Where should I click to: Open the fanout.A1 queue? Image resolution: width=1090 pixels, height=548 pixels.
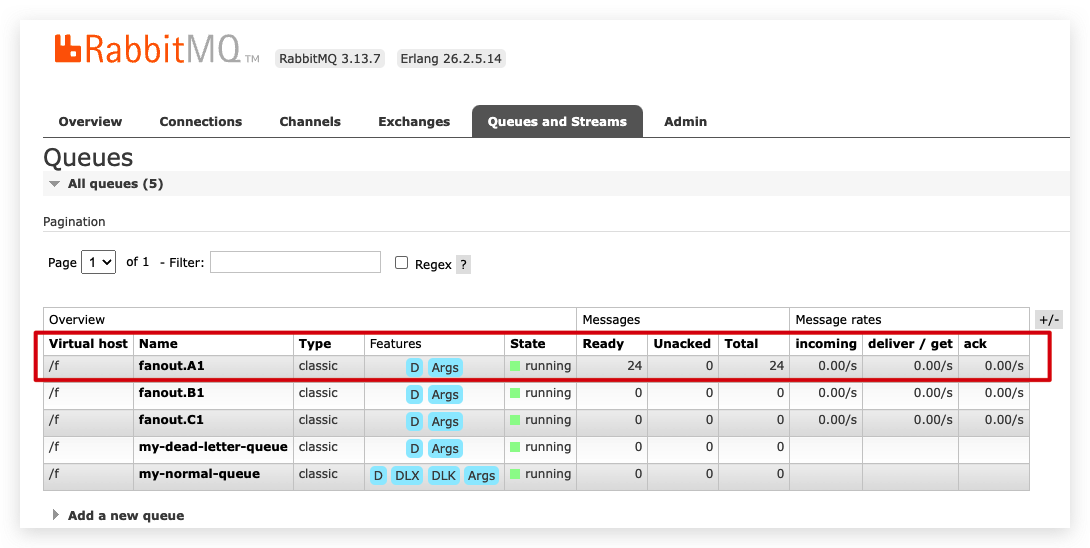[172, 366]
